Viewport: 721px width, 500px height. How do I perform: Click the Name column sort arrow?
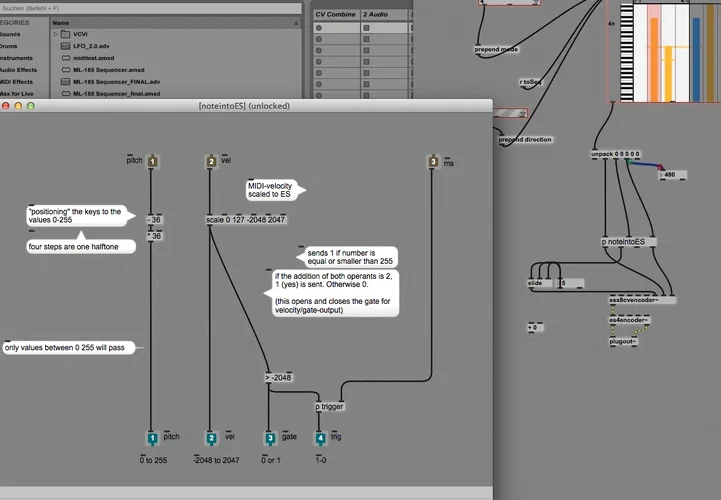tap(297, 21)
